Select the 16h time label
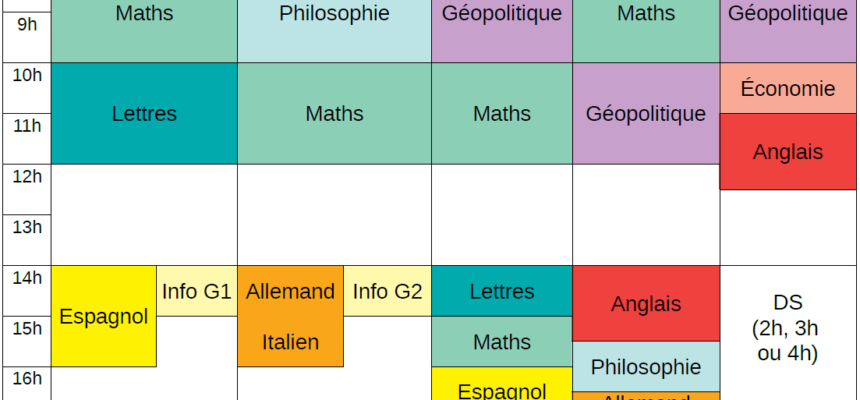The image size is (860, 400). coord(26,378)
